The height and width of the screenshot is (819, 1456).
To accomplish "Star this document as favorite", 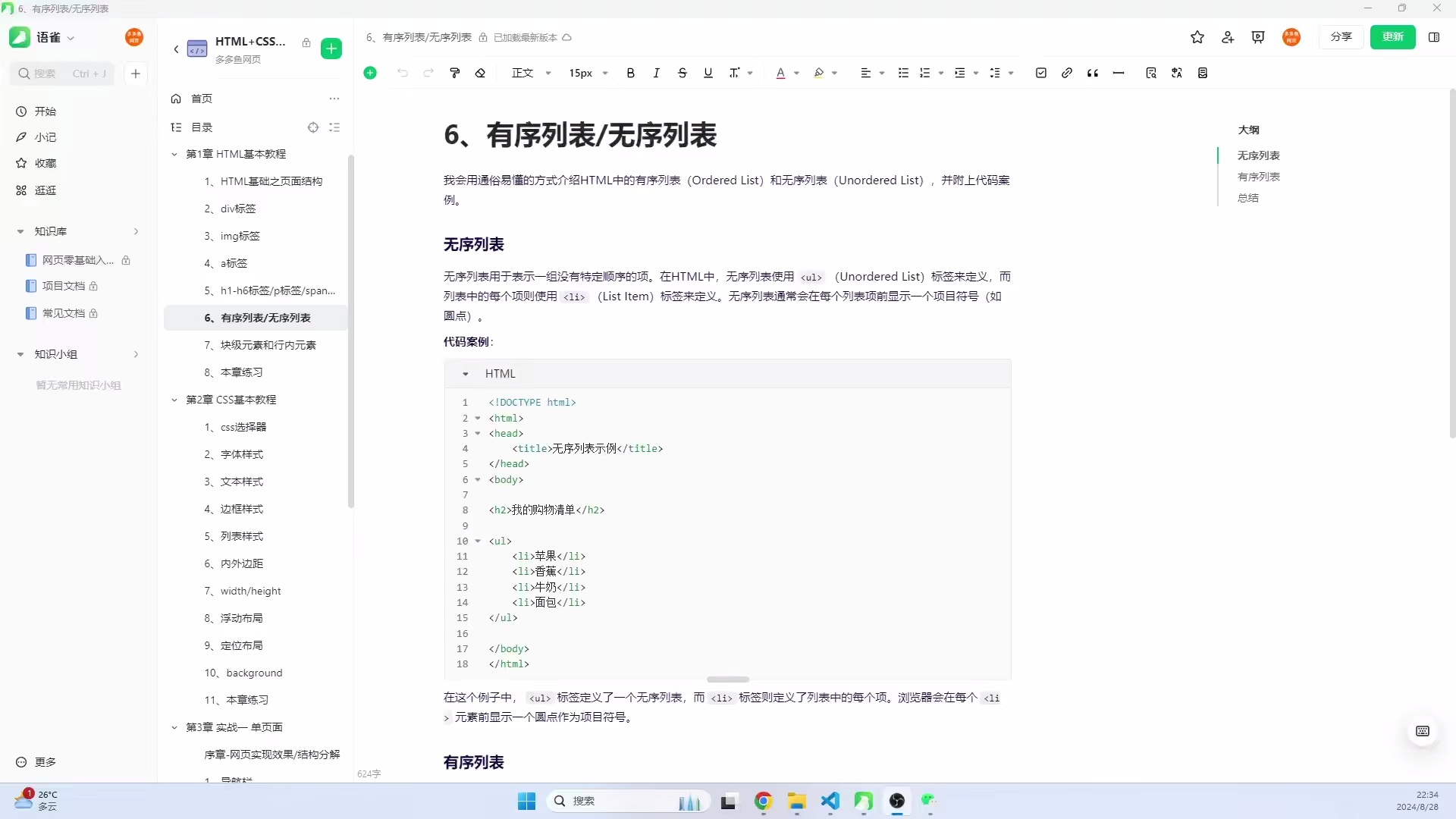I will click(x=1197, y=37).
